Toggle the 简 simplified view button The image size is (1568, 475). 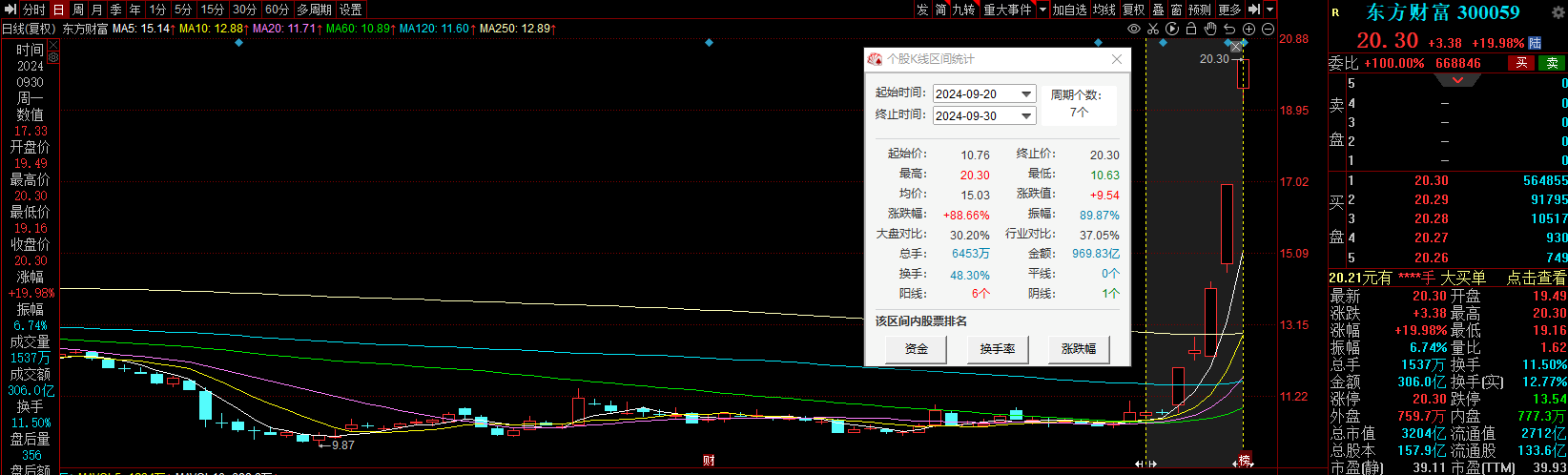[x=941, y=10]
